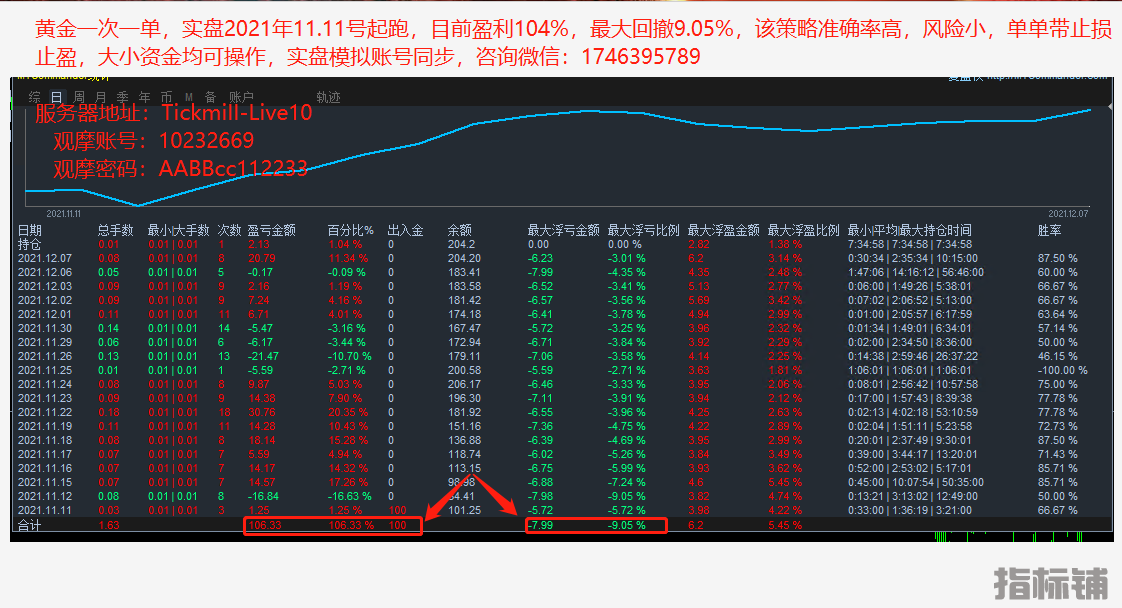This screenshot has height=608, width=1122.
Task: Click the 合计 totals row label
Action: [30, 525]
